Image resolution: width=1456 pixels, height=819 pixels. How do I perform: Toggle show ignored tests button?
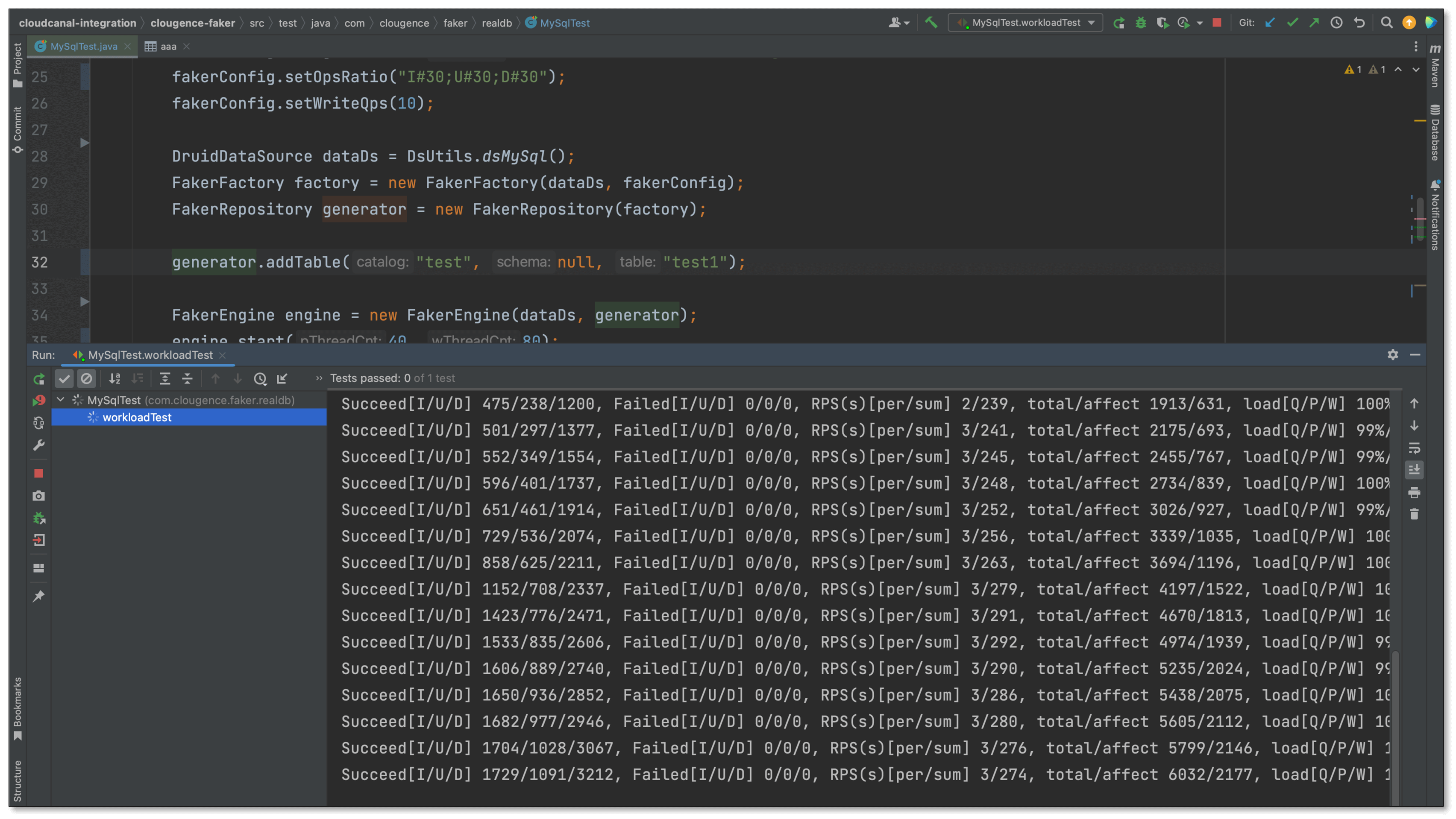click(86, 378)
